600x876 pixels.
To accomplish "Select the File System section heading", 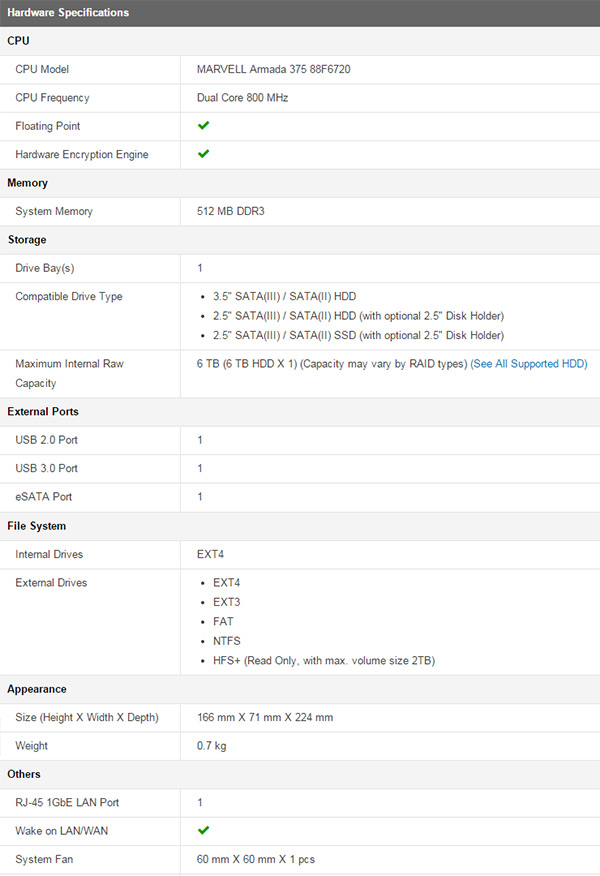I will pos(37,525).
